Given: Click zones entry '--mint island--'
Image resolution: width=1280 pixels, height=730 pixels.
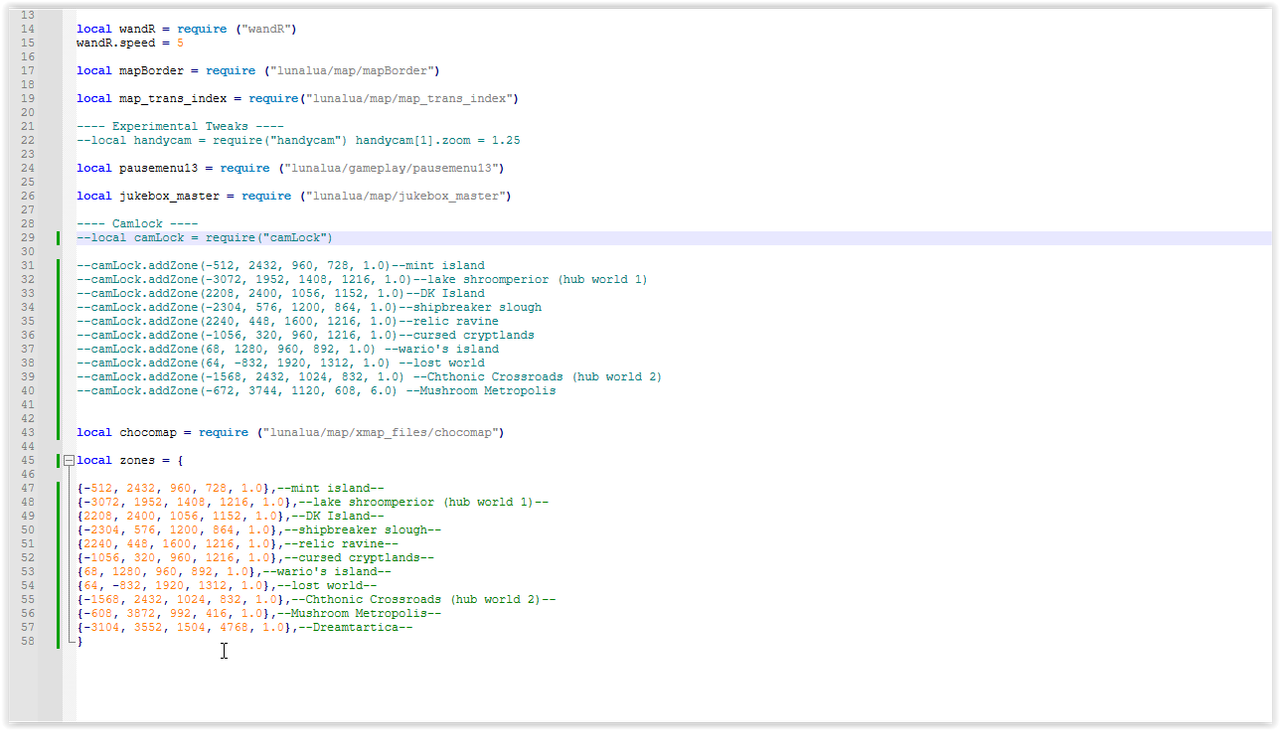Looking at the screenshot, I should [x=230, y=488].
